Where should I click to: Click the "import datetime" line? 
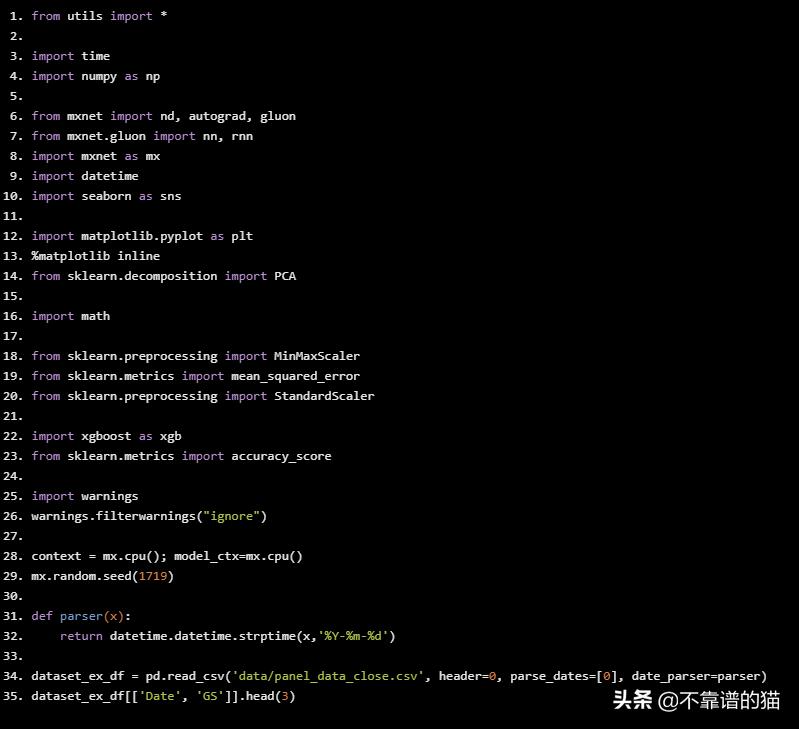(85, 176)
